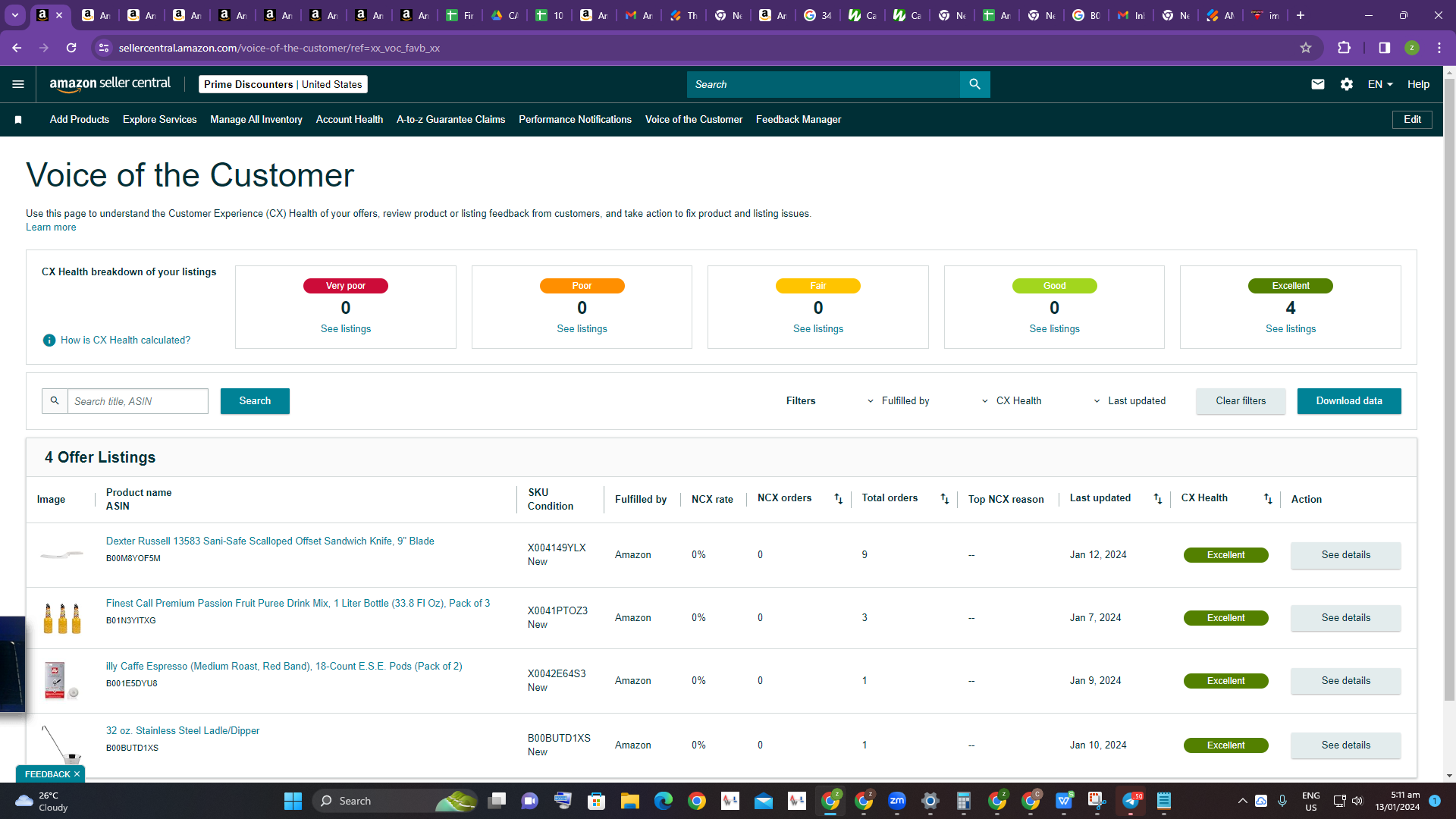Open the Prime Discounters account switcher
Viewport: 1456px width, 819px height.
pyautogui.click(x=283, y=84)
